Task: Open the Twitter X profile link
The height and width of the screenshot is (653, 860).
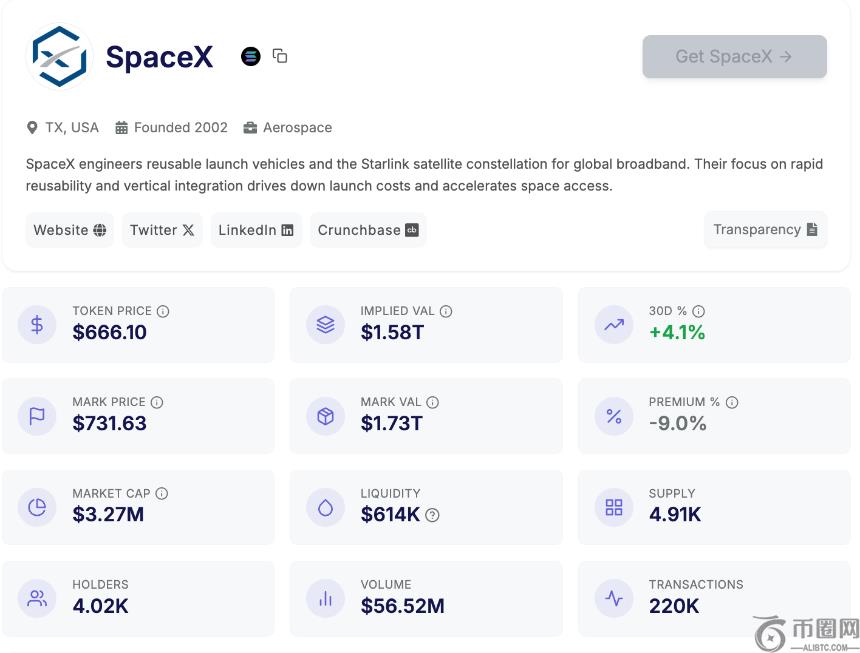Action: pyautogui.click(x=162, y=230)
